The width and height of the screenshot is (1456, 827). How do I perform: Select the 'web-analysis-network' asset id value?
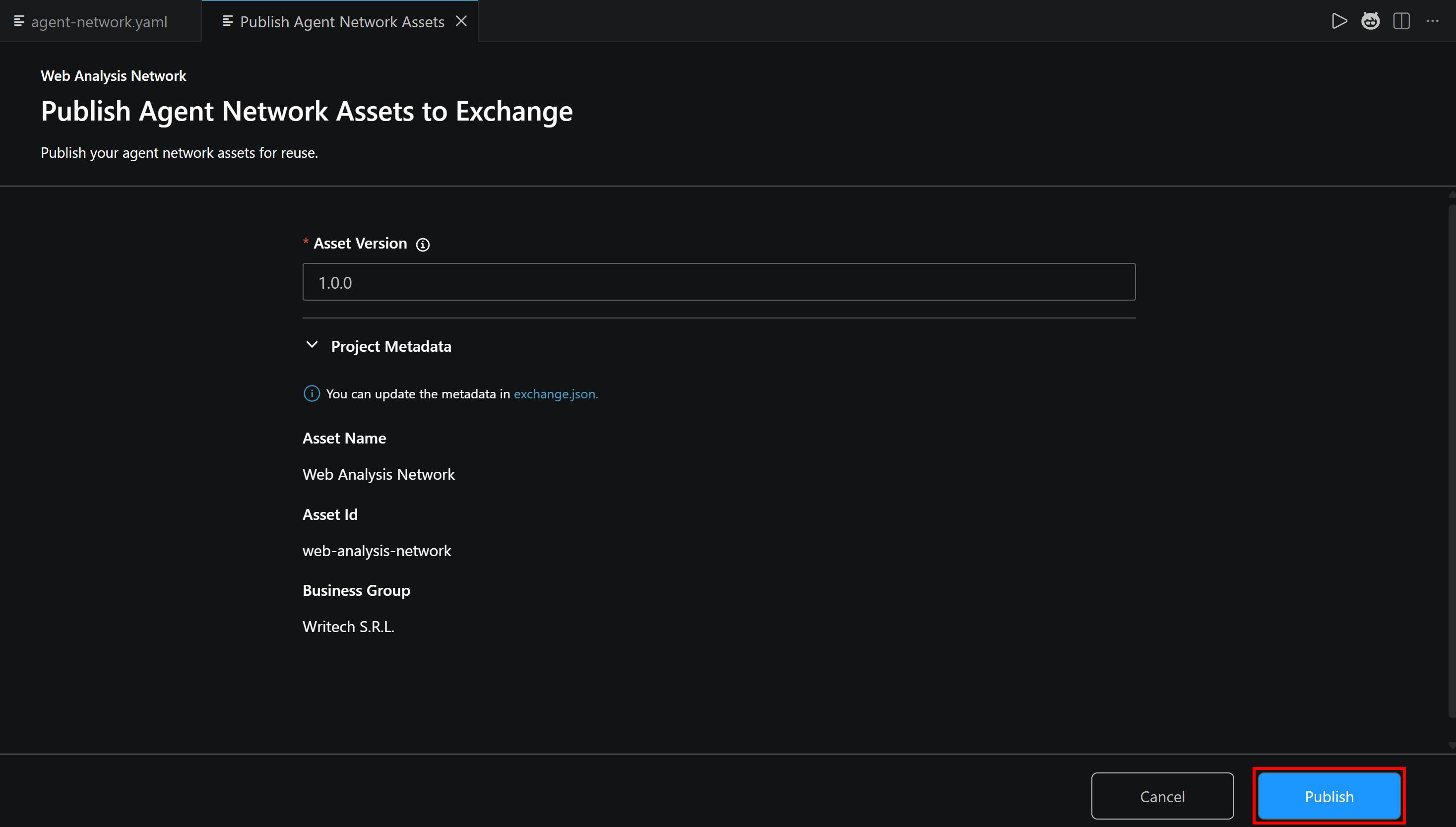pos(377,551)
